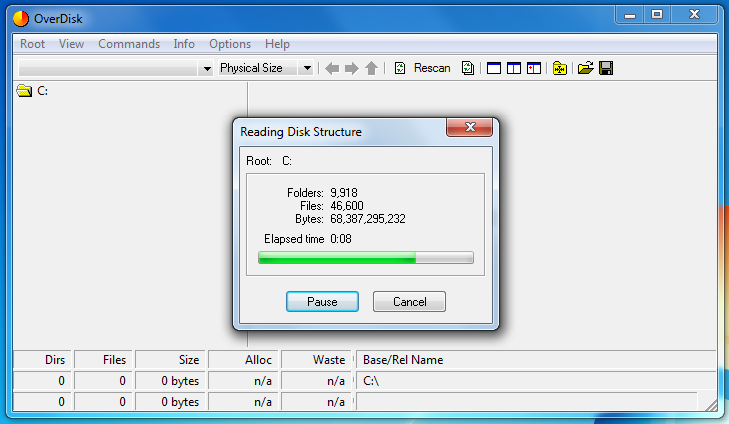The height and width of the screenshot is (424, 729).
Task: Click the yellow folder collapse icon
Action: tap(560, 68)
